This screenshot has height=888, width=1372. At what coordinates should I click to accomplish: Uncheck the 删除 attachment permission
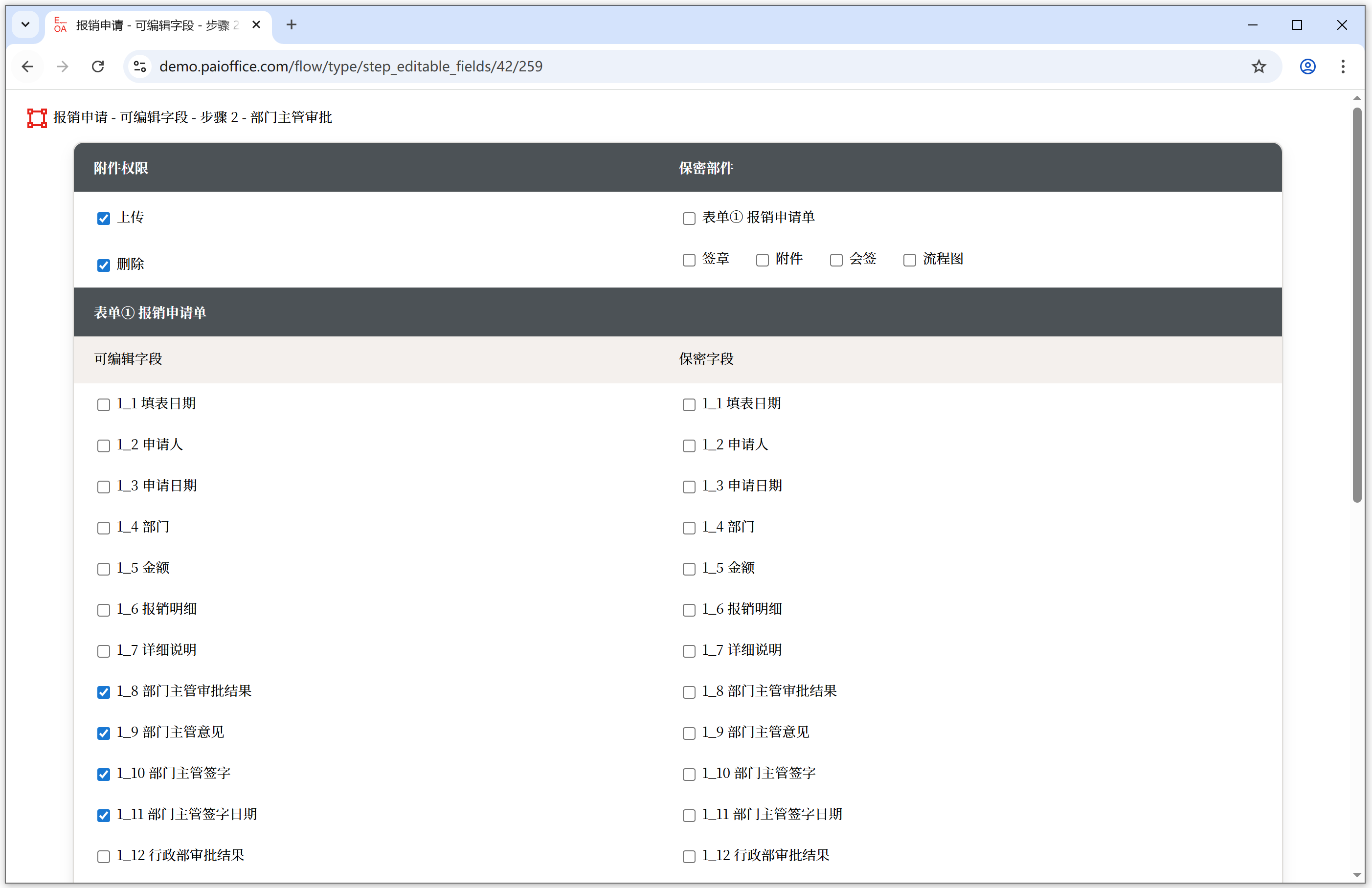(104, 265)
